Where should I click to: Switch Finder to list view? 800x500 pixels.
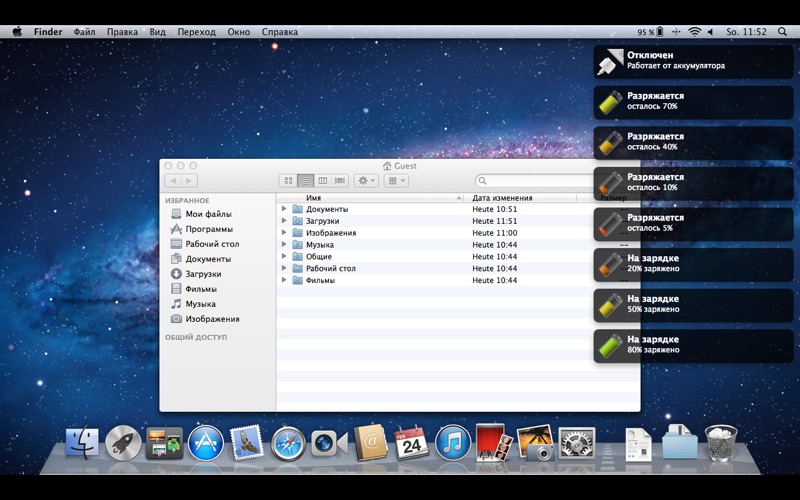pos(306,181)
